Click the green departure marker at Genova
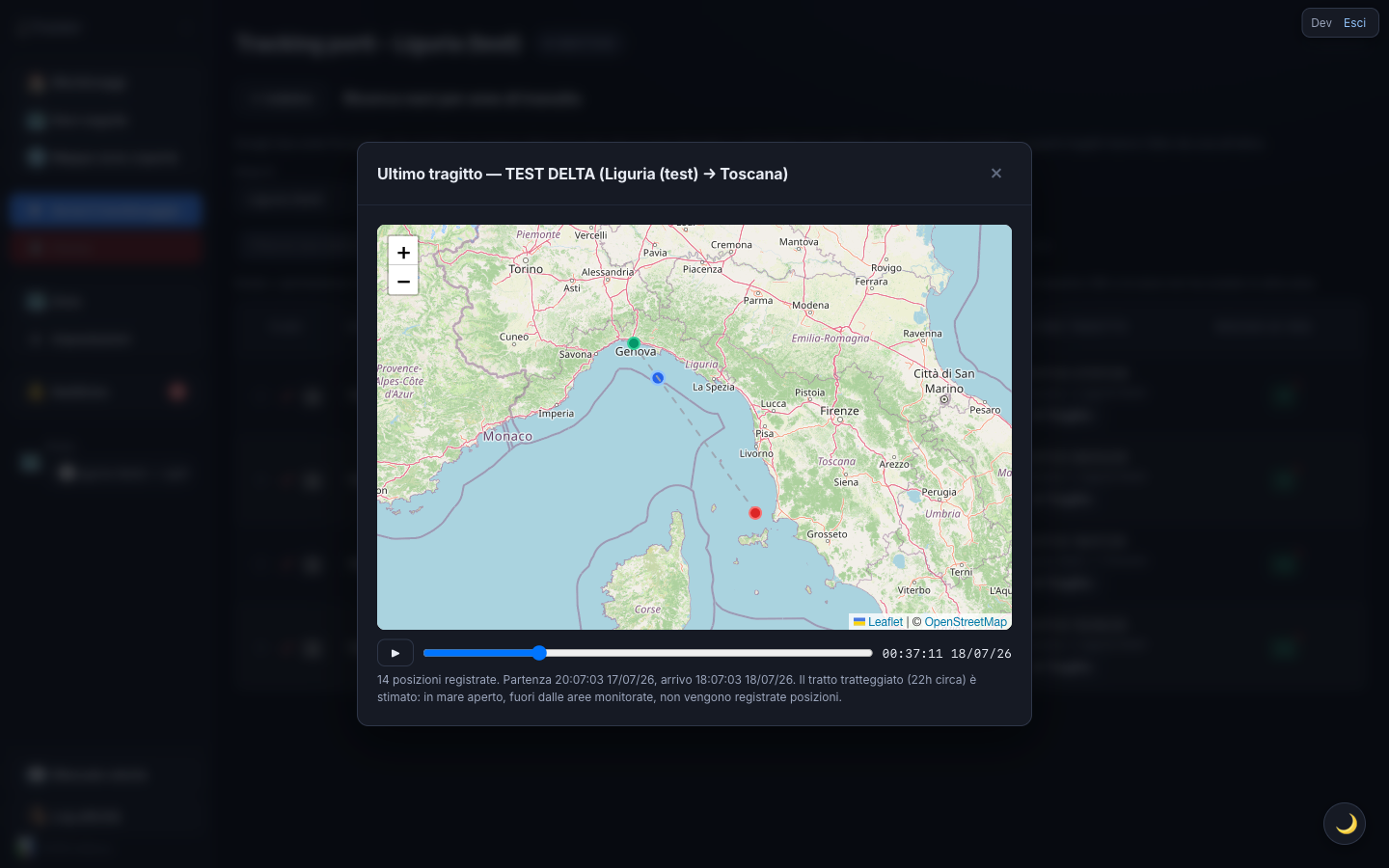Viewport: 1389px width, 868px height. pos(634,343)
